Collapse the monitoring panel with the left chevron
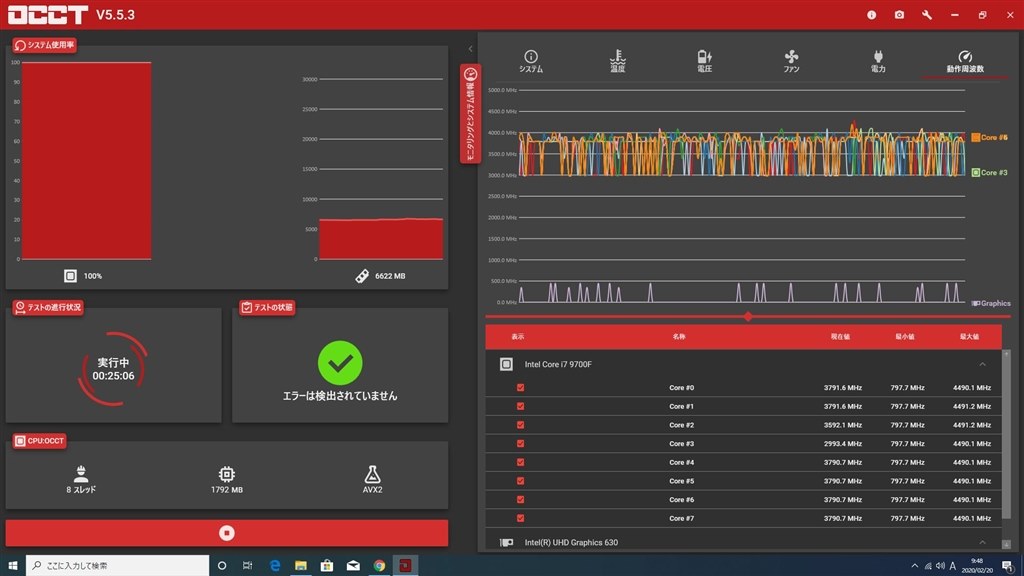The height and width of the screenshot is (576, 1024). click(470, 49)
